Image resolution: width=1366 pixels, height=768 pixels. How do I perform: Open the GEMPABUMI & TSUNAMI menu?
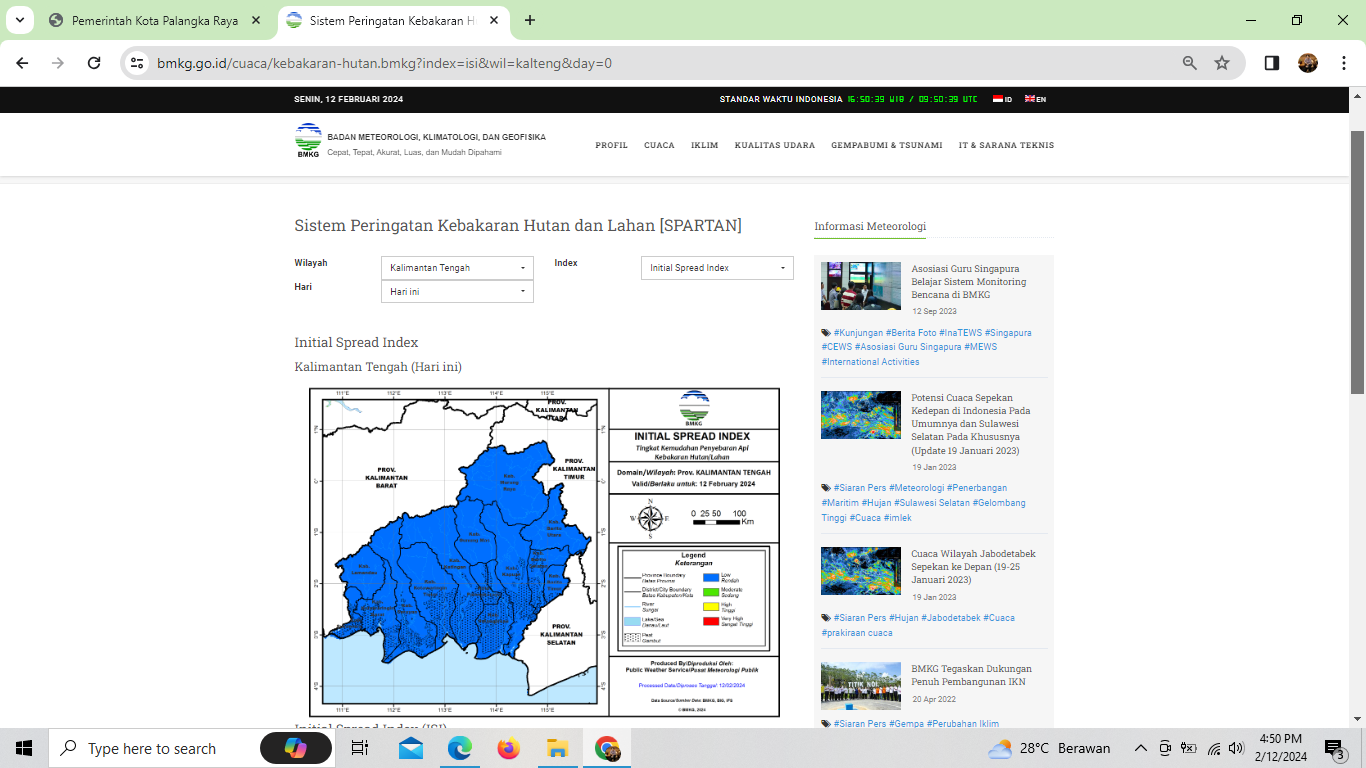pos(886,145)
